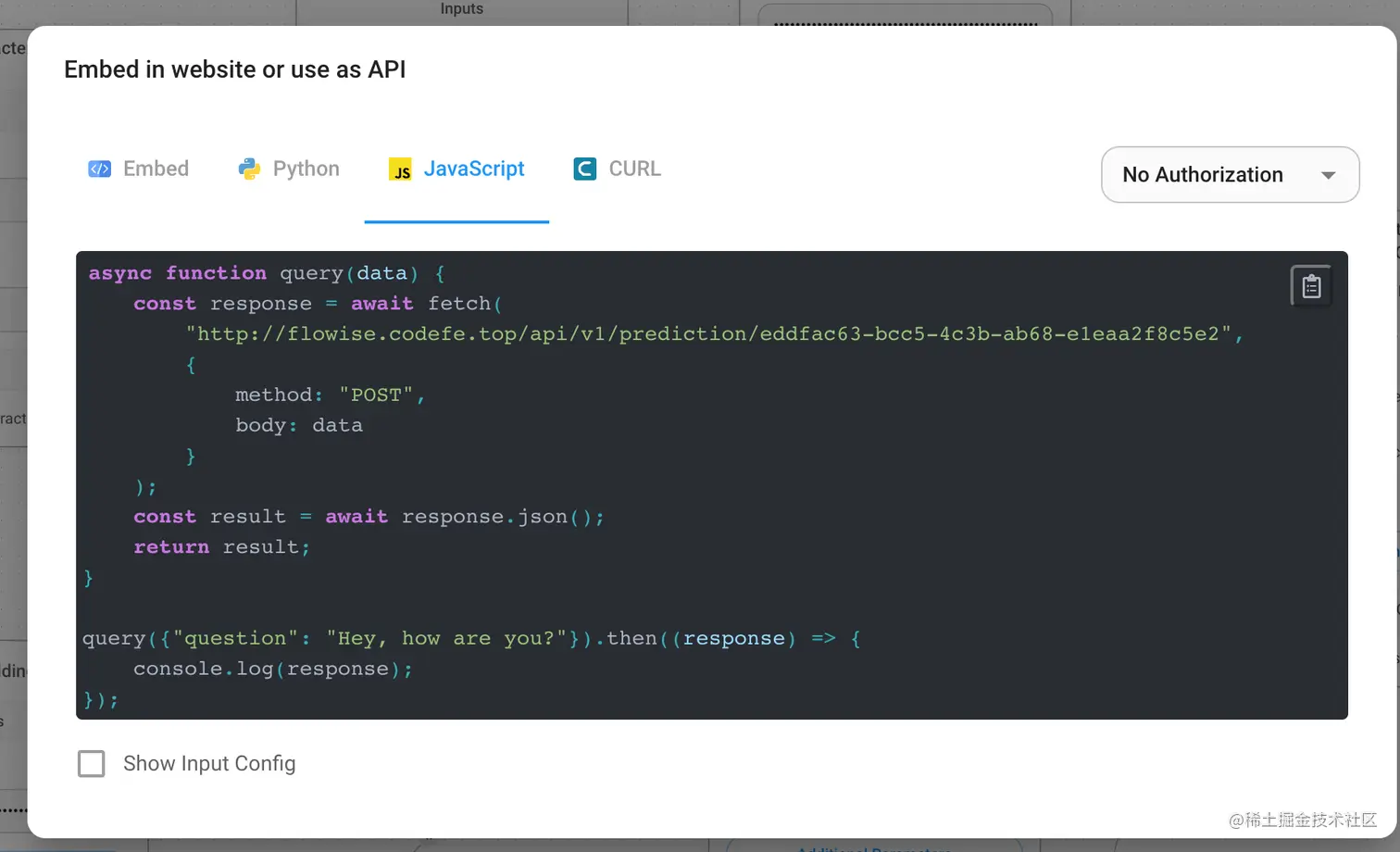Click the "return result;" code line

click(x=221, y=547)
